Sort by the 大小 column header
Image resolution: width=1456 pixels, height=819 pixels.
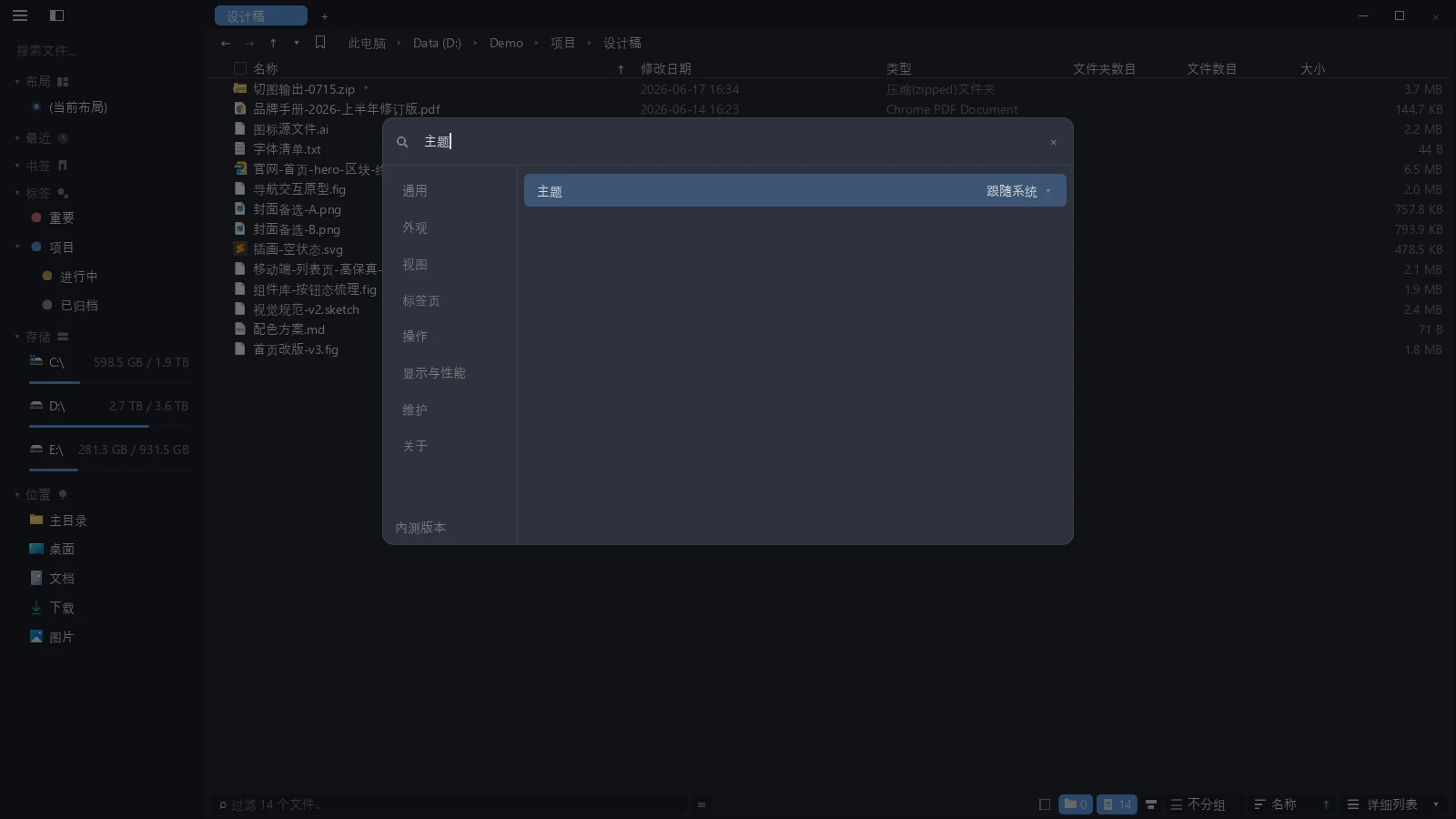pos(1313,69)
